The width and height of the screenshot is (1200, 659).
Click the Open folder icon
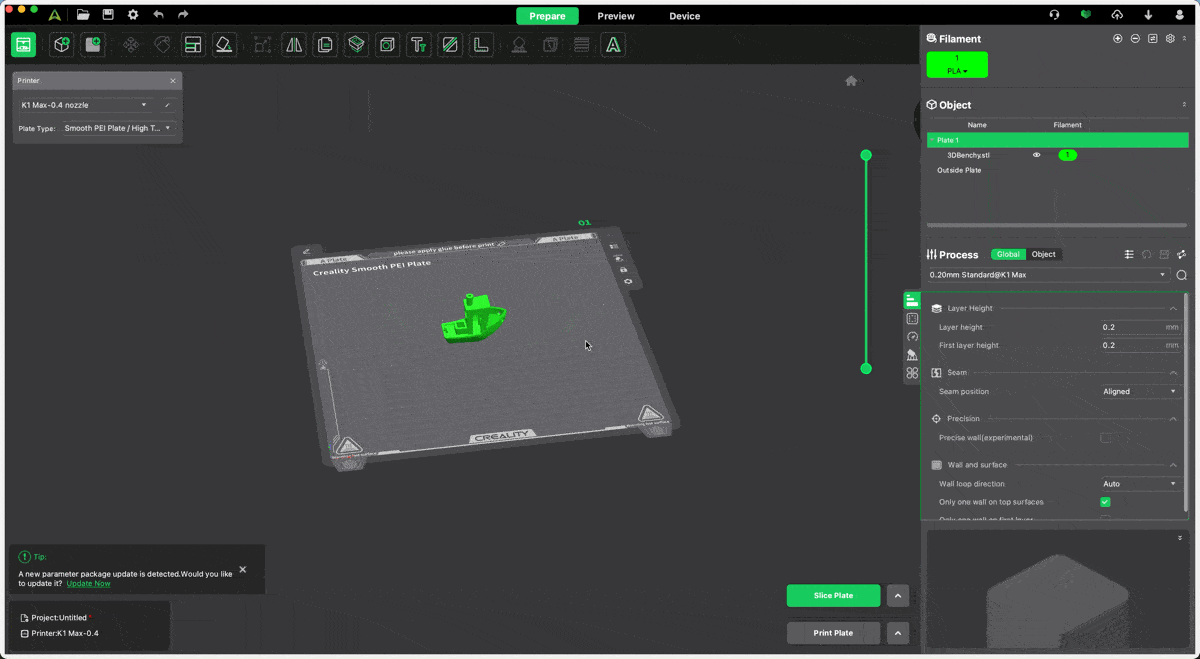[83, 15]
